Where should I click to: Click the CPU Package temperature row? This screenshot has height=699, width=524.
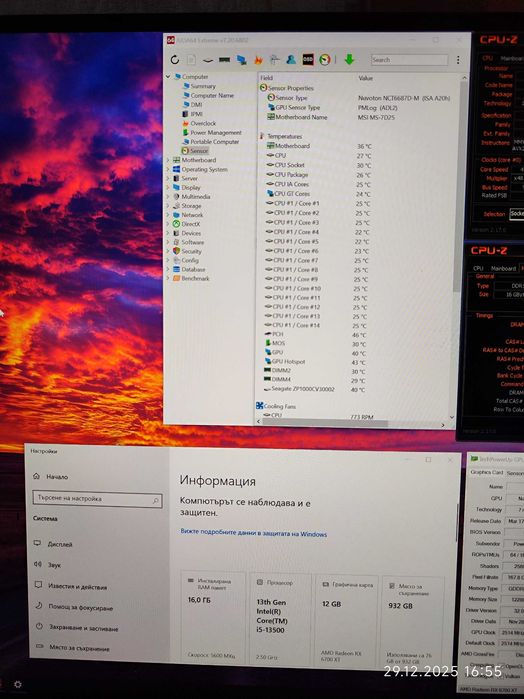click(x=318, y=175)
